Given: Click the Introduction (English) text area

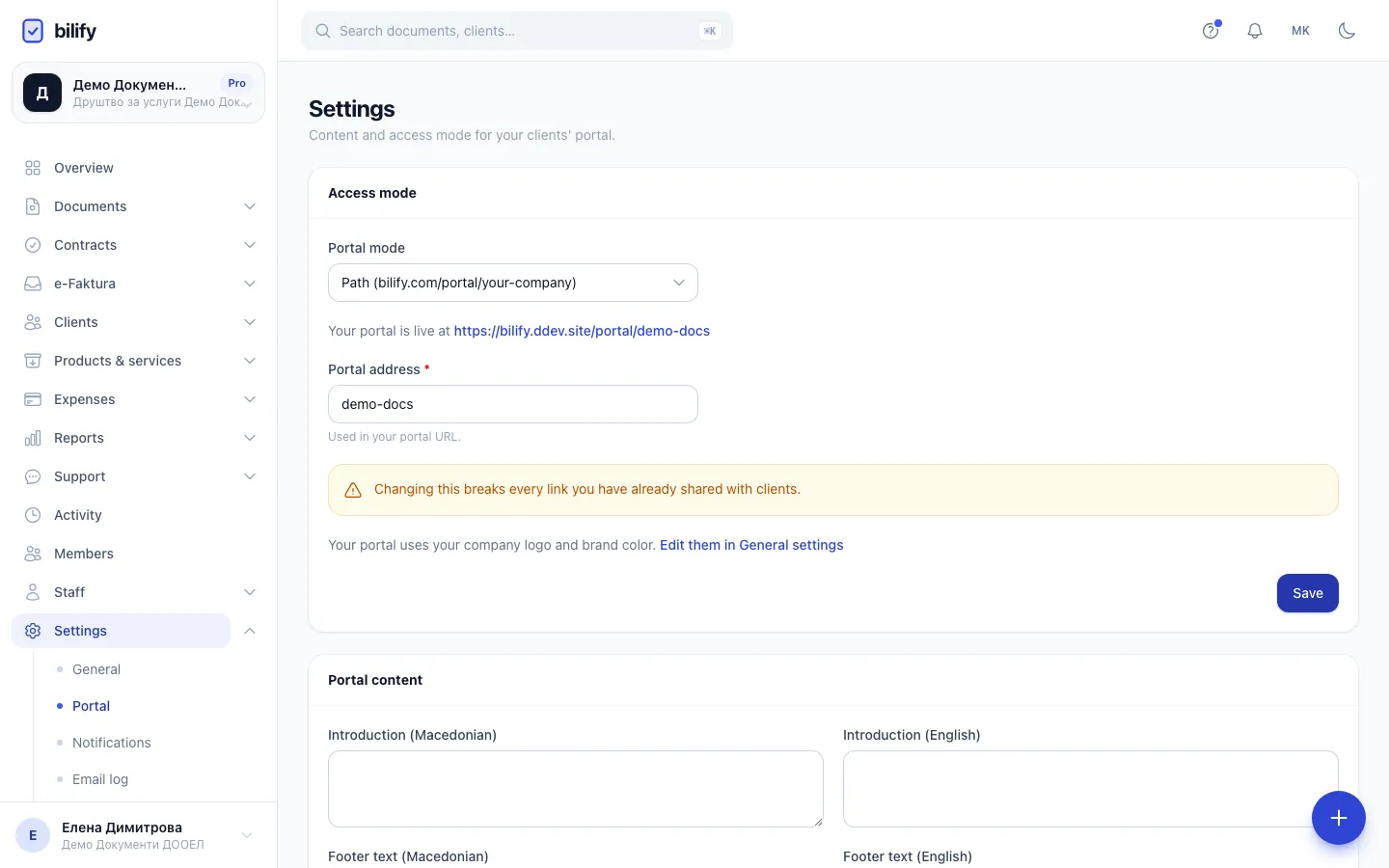Looking at the screenshot, I should click(x=1091, y=789).
